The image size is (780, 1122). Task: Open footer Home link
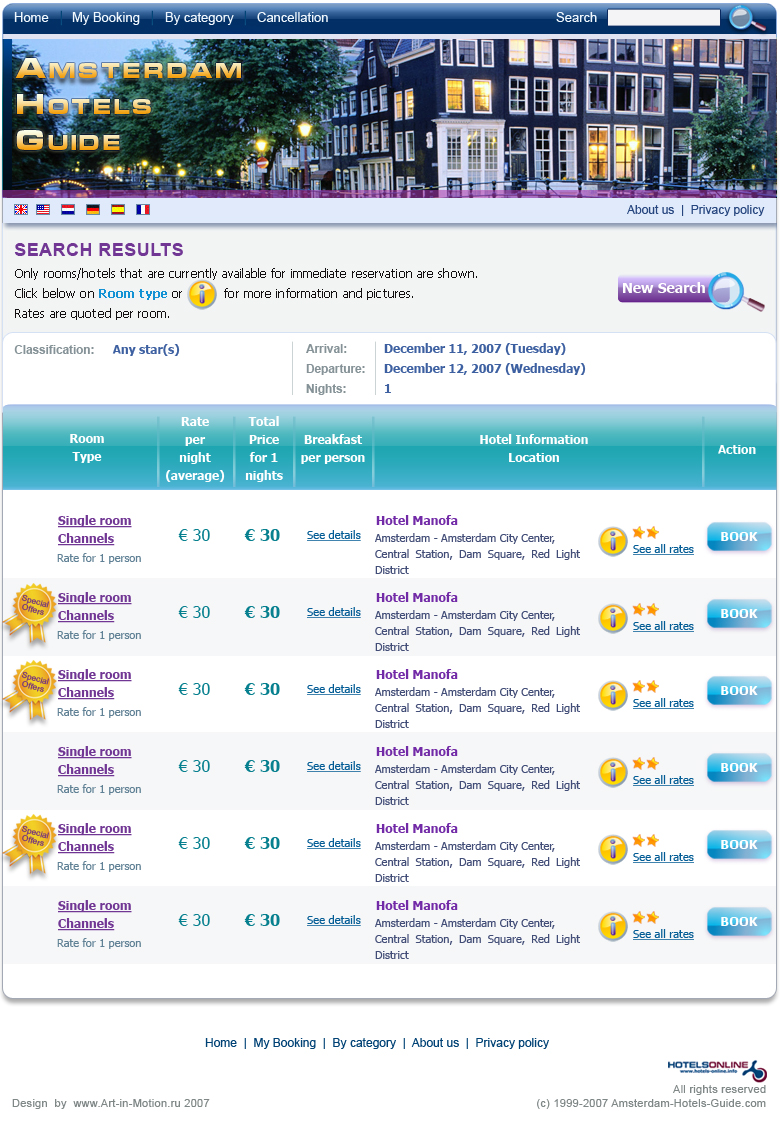point(220,1043)
